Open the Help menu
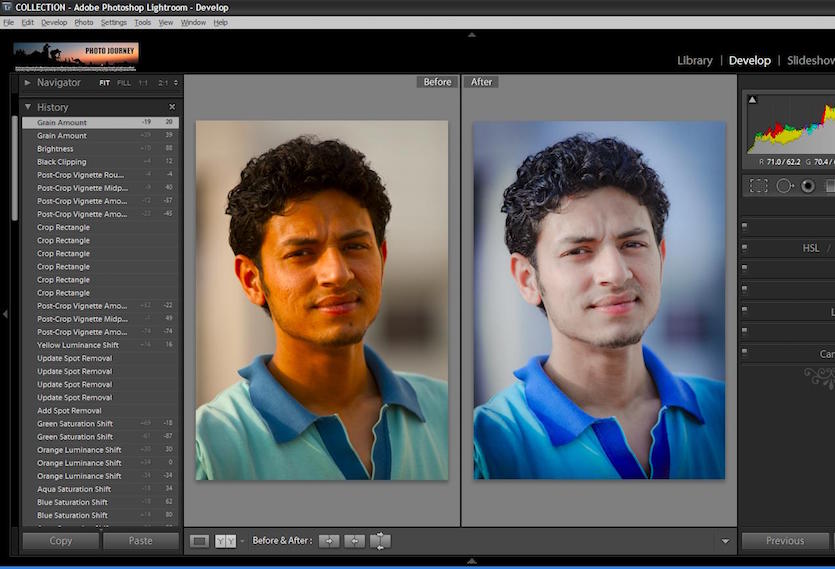This screenshot has width=835, height=569. [x=220, y=22]
